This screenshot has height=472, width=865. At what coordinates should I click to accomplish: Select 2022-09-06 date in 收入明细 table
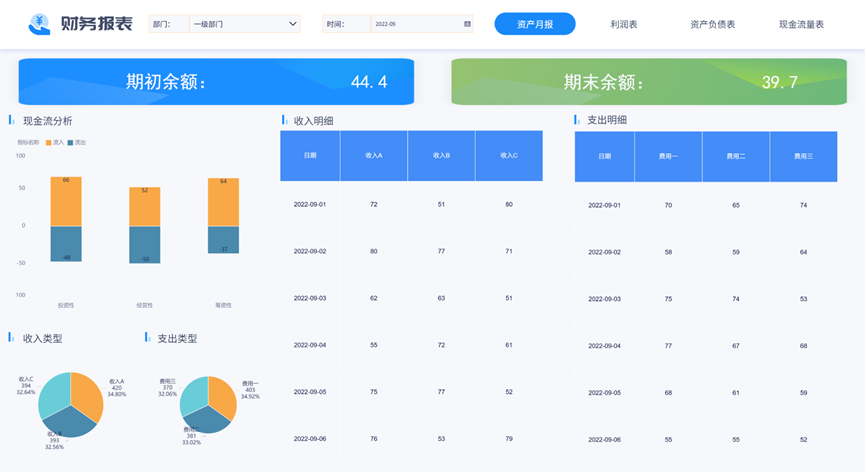[x=310, y=439]
